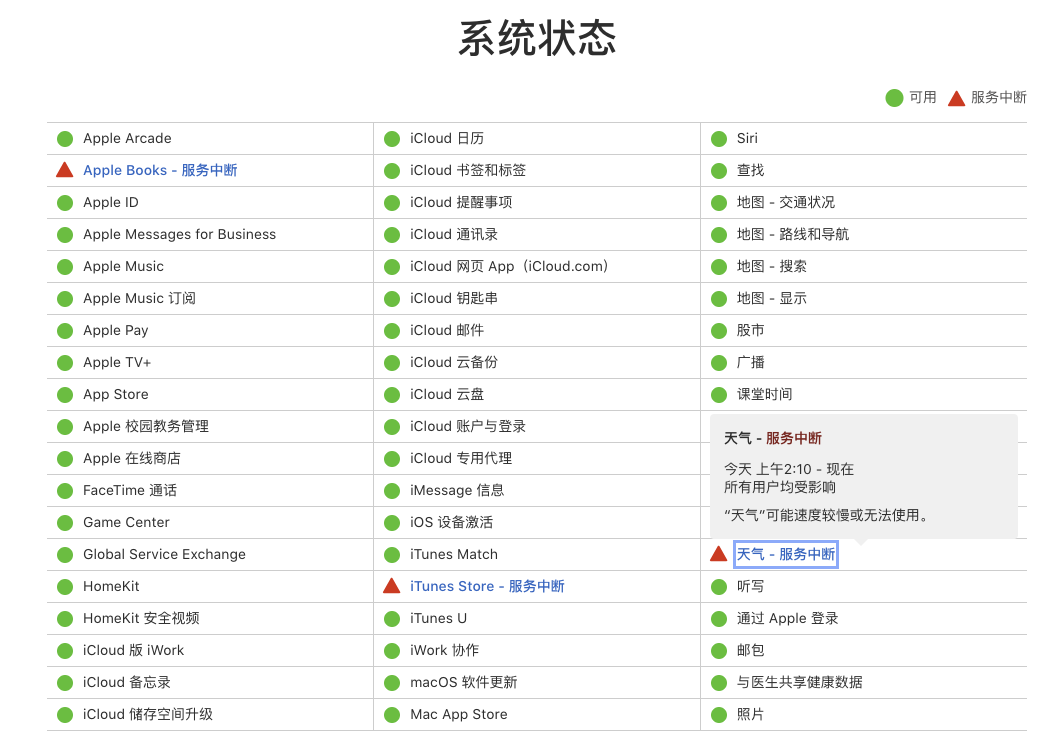This screenshot has width=1047, height=741.
Task: Select the Apple Messages for Business row text
Action: click(180, 234)
